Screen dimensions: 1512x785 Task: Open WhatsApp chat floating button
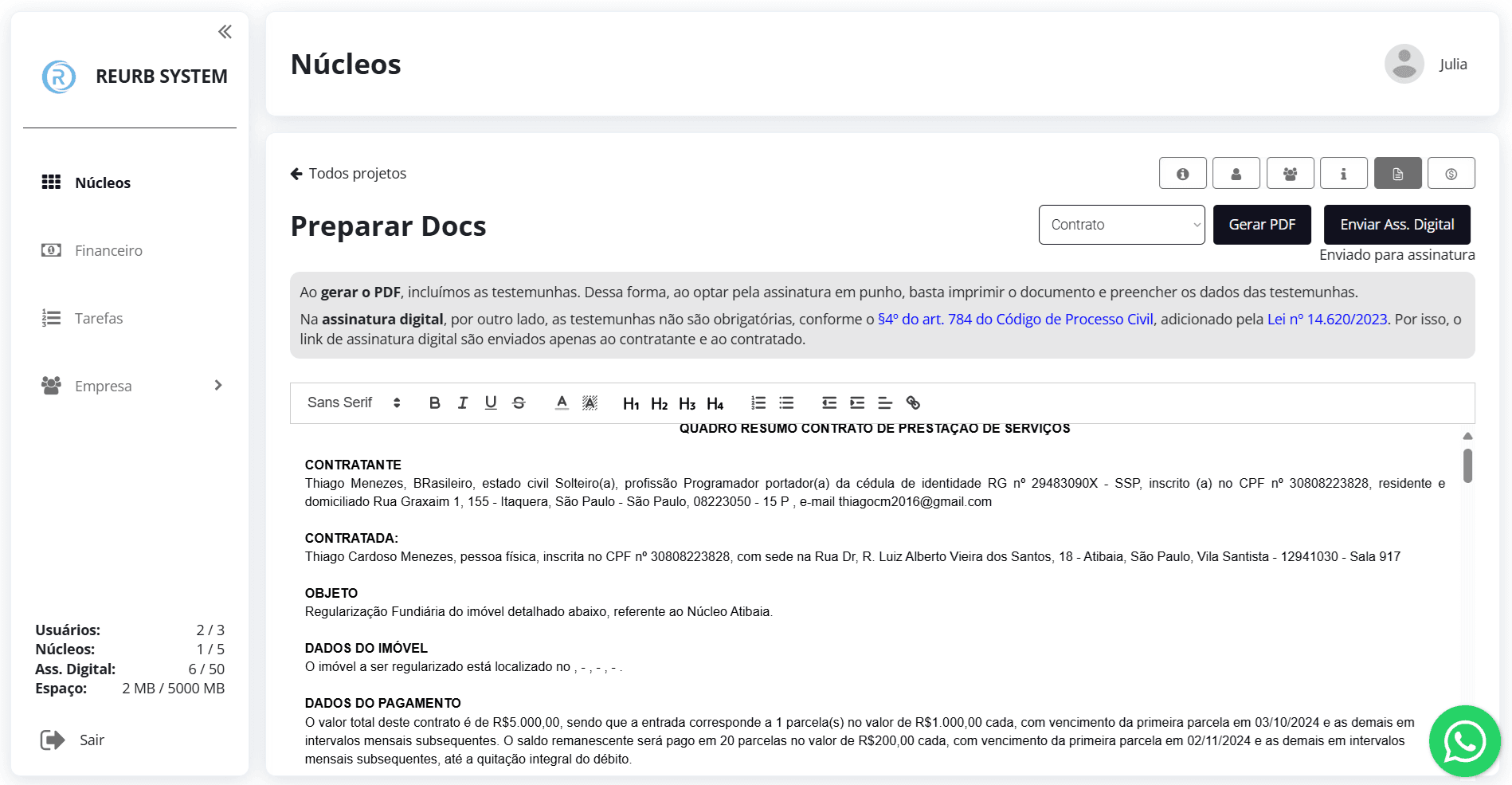click(1464, 741)
